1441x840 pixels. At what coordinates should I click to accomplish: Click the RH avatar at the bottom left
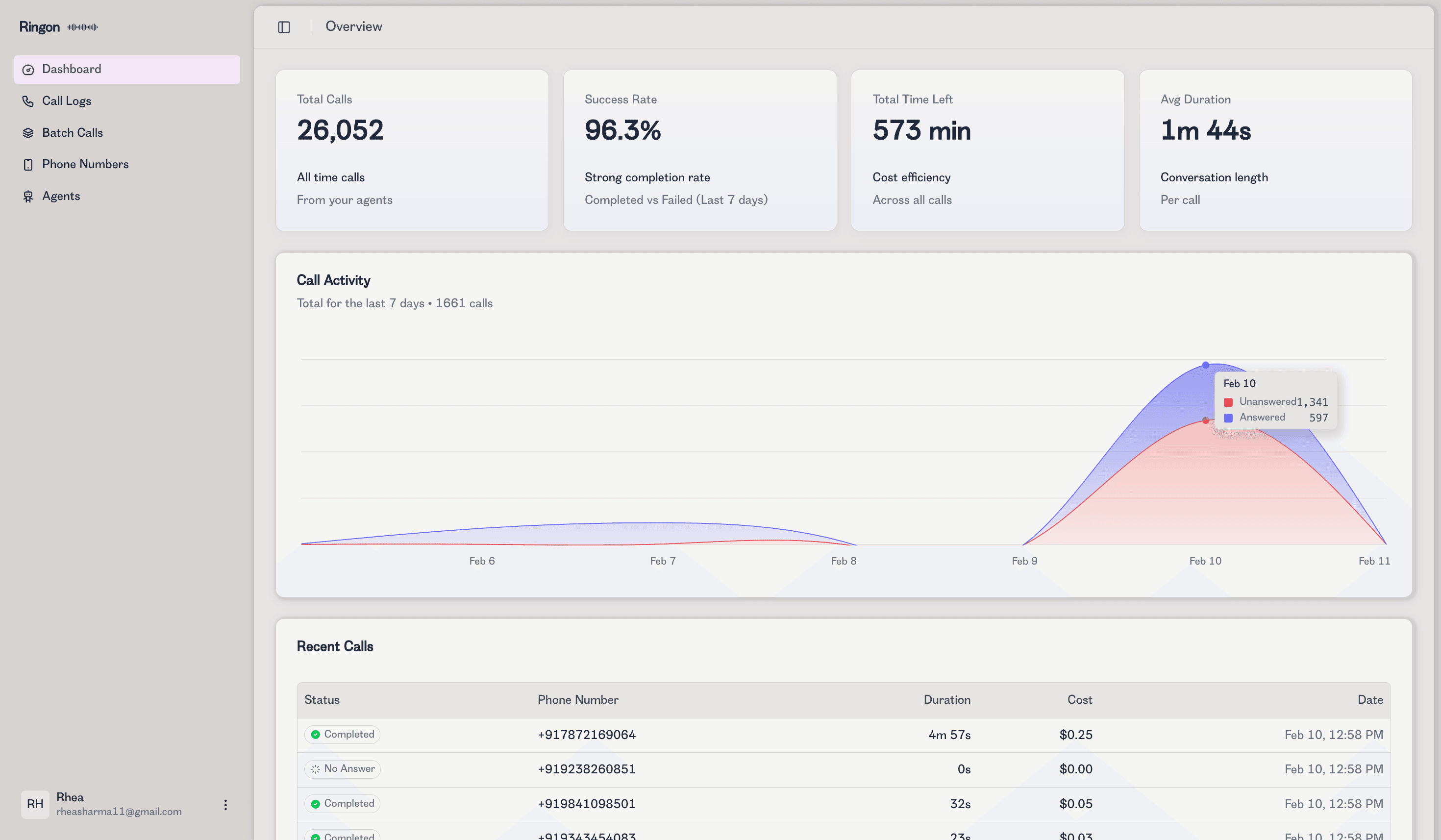point(35,804)
